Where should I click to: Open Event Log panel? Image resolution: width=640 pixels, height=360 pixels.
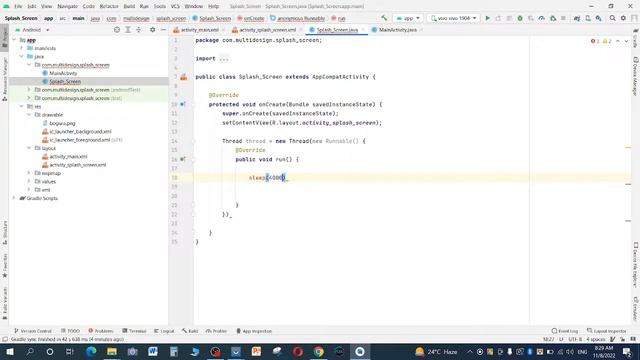click(x=565, y=331)
